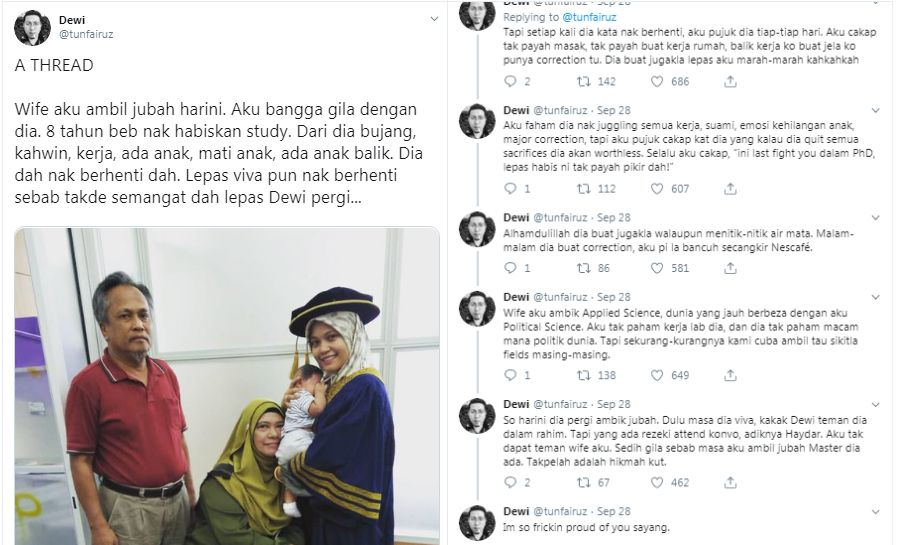Open options chevron on Nescafé tweet
899x545 pixels.
click(x=875, y=218)
